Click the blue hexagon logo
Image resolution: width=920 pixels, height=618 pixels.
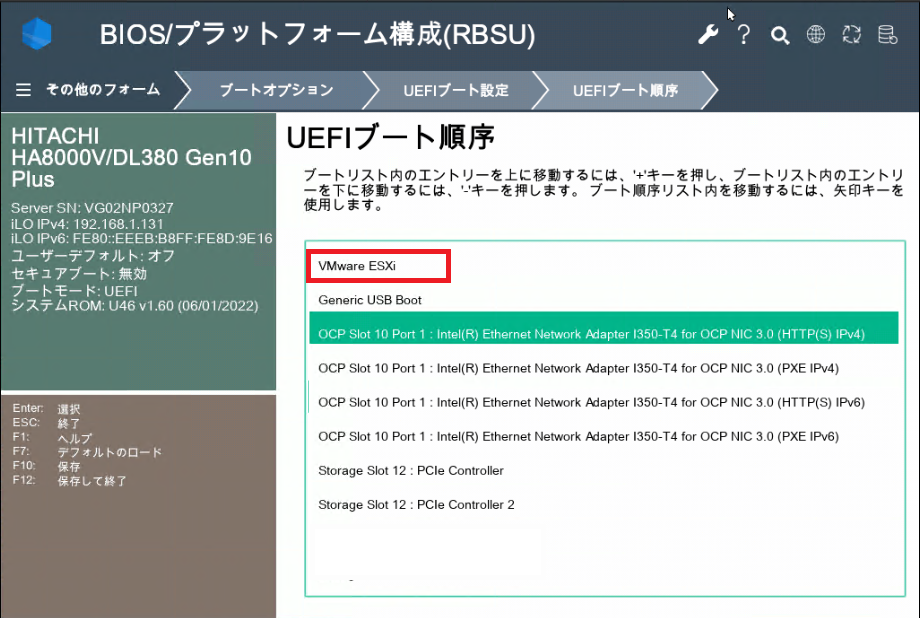coord(37,33)
